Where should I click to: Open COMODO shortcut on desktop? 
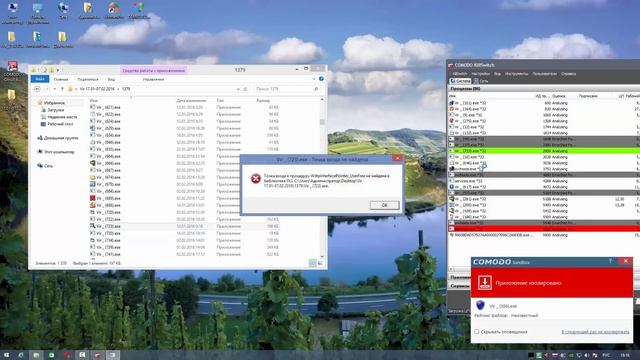12,70
